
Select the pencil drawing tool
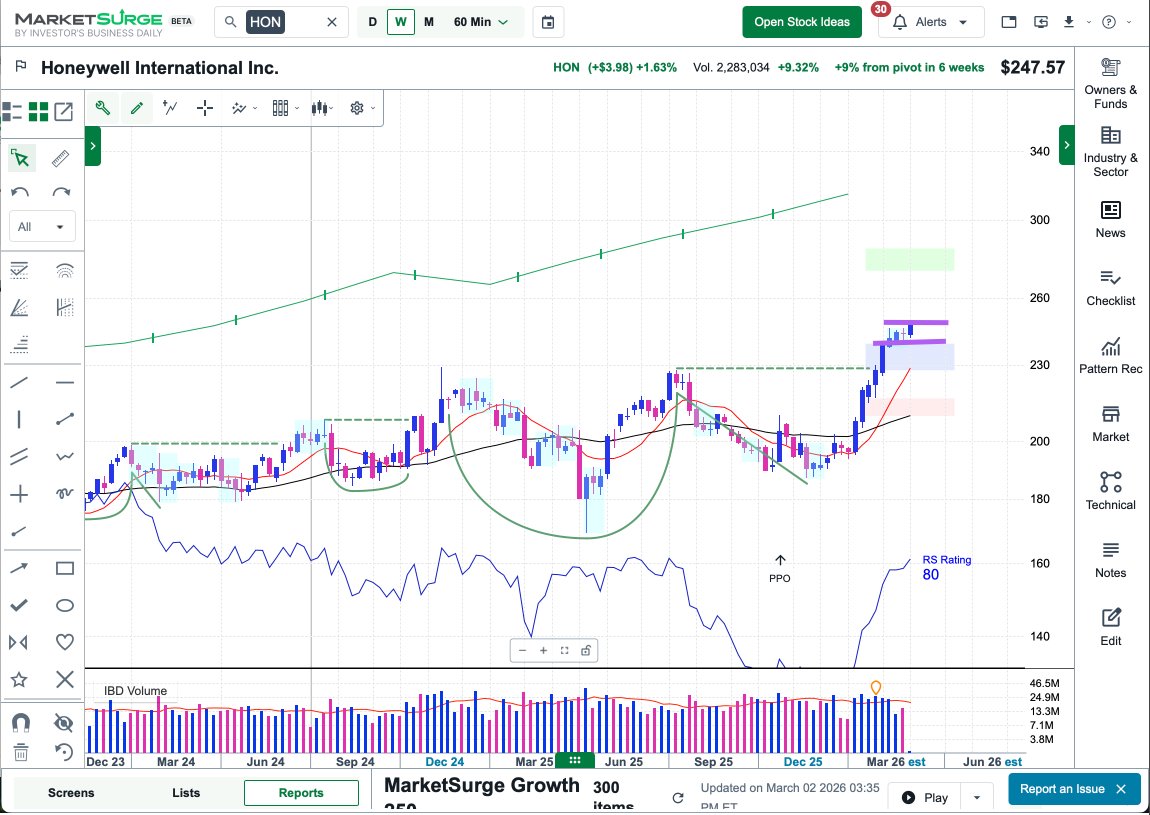(137, 107)
